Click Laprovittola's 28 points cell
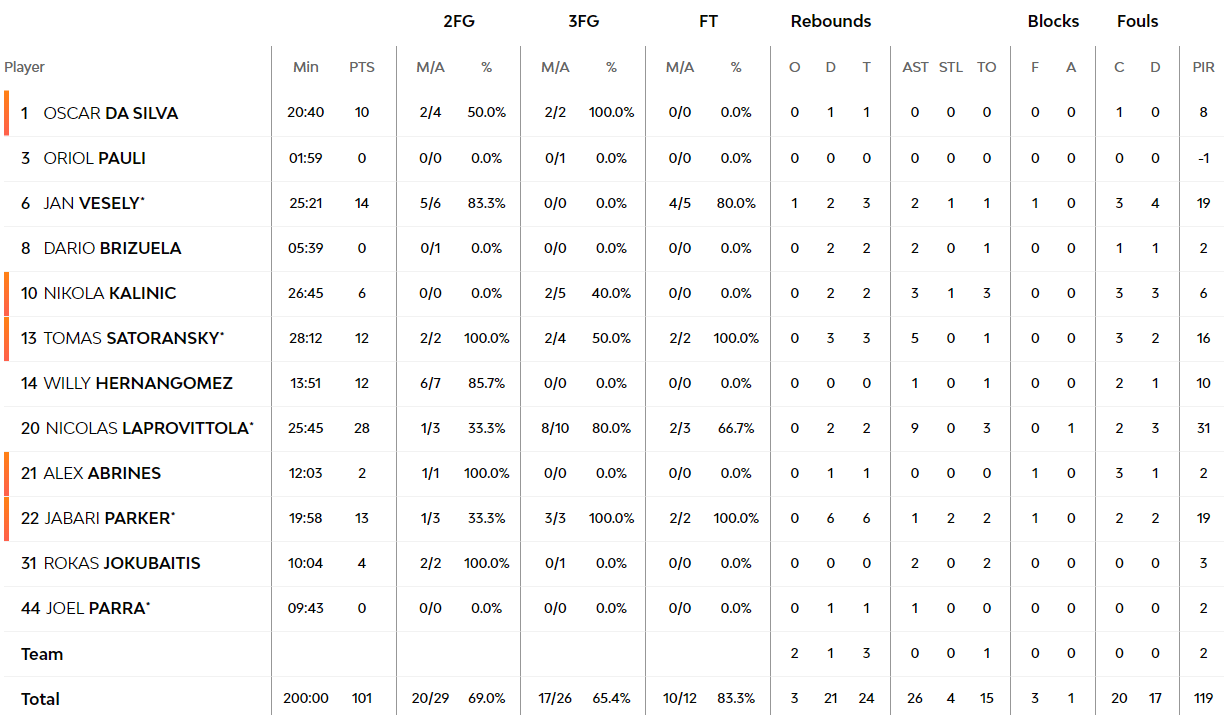 362,428
